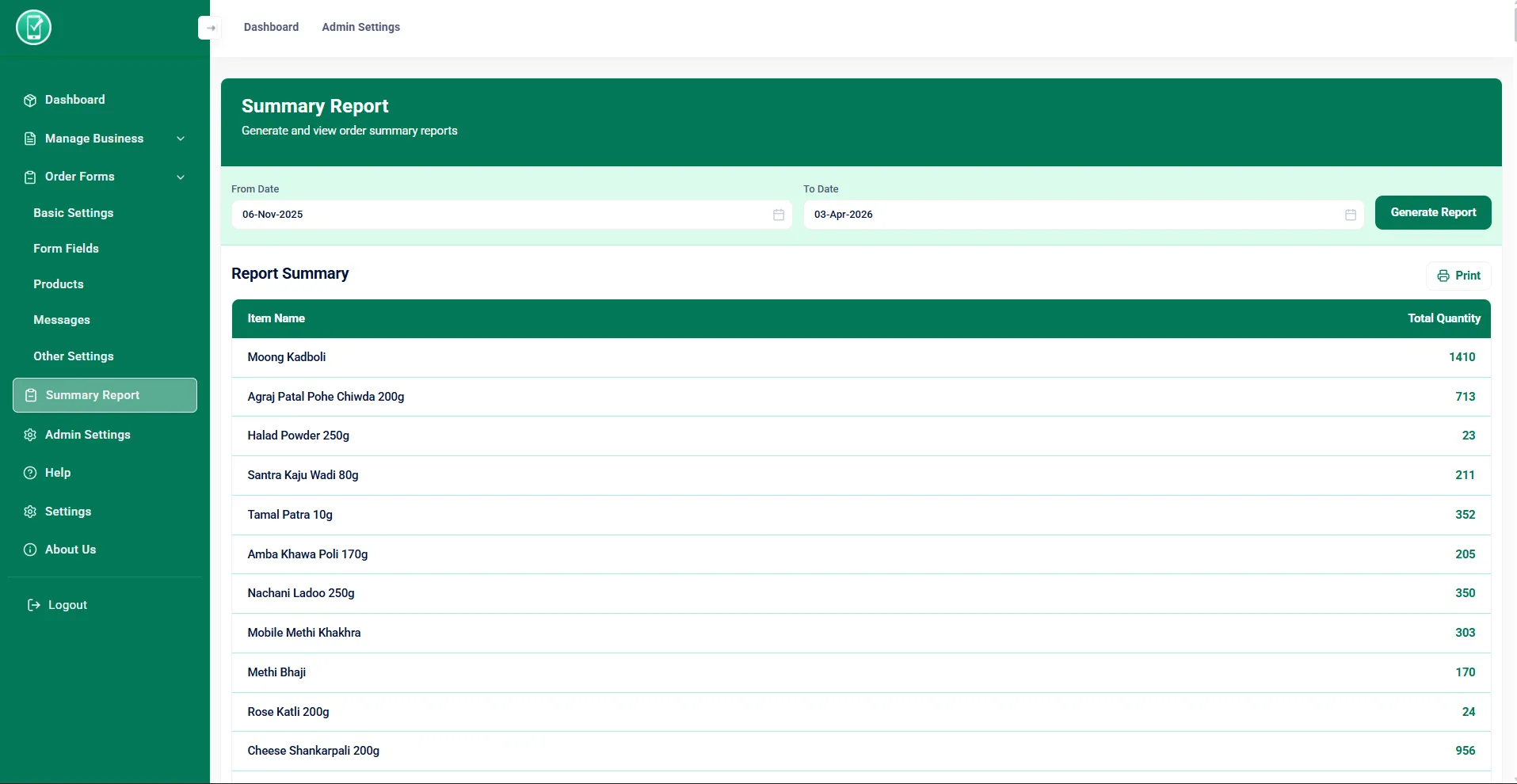The image size is (1517, 784).
Task: Select the Tamal Patra 10g row
Action: click(x=861, y=515)
